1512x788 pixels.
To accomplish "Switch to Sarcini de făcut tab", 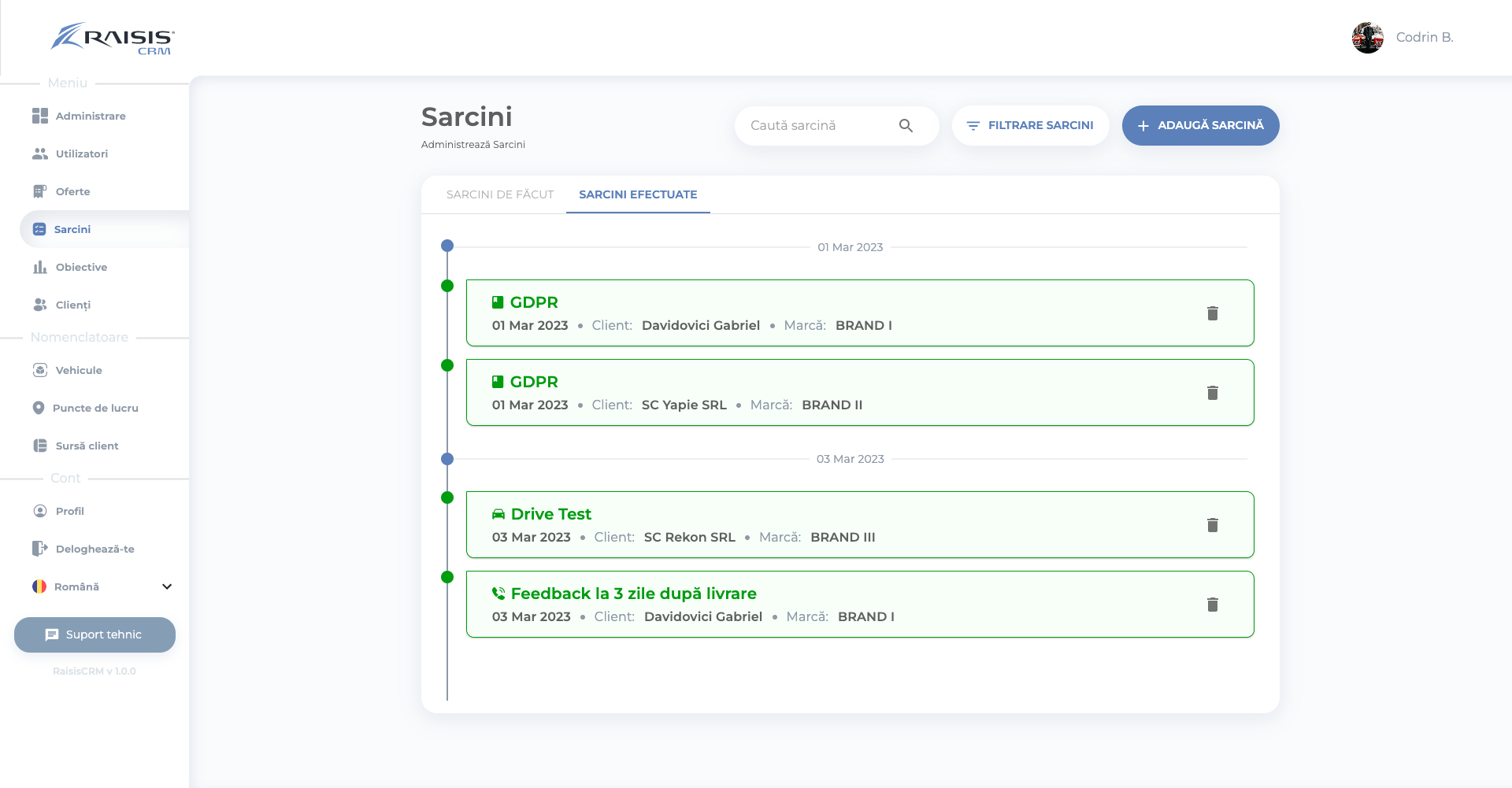I will pos(500,194).
